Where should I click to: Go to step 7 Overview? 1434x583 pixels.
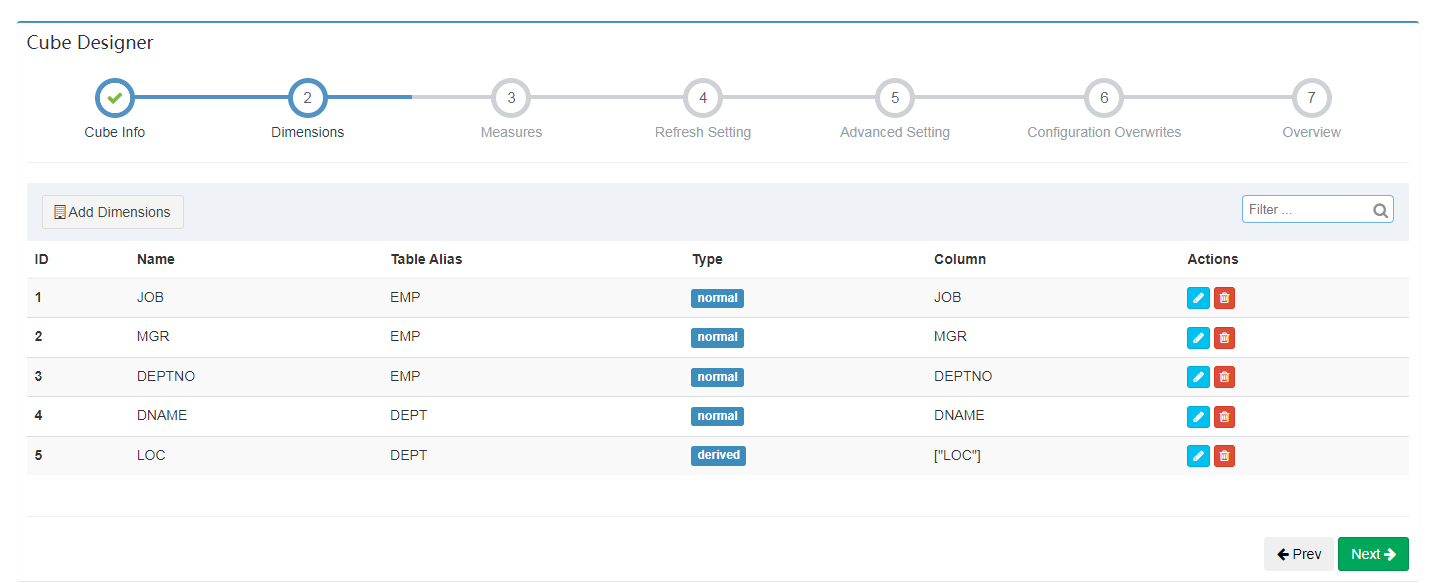pos(1311,98)
